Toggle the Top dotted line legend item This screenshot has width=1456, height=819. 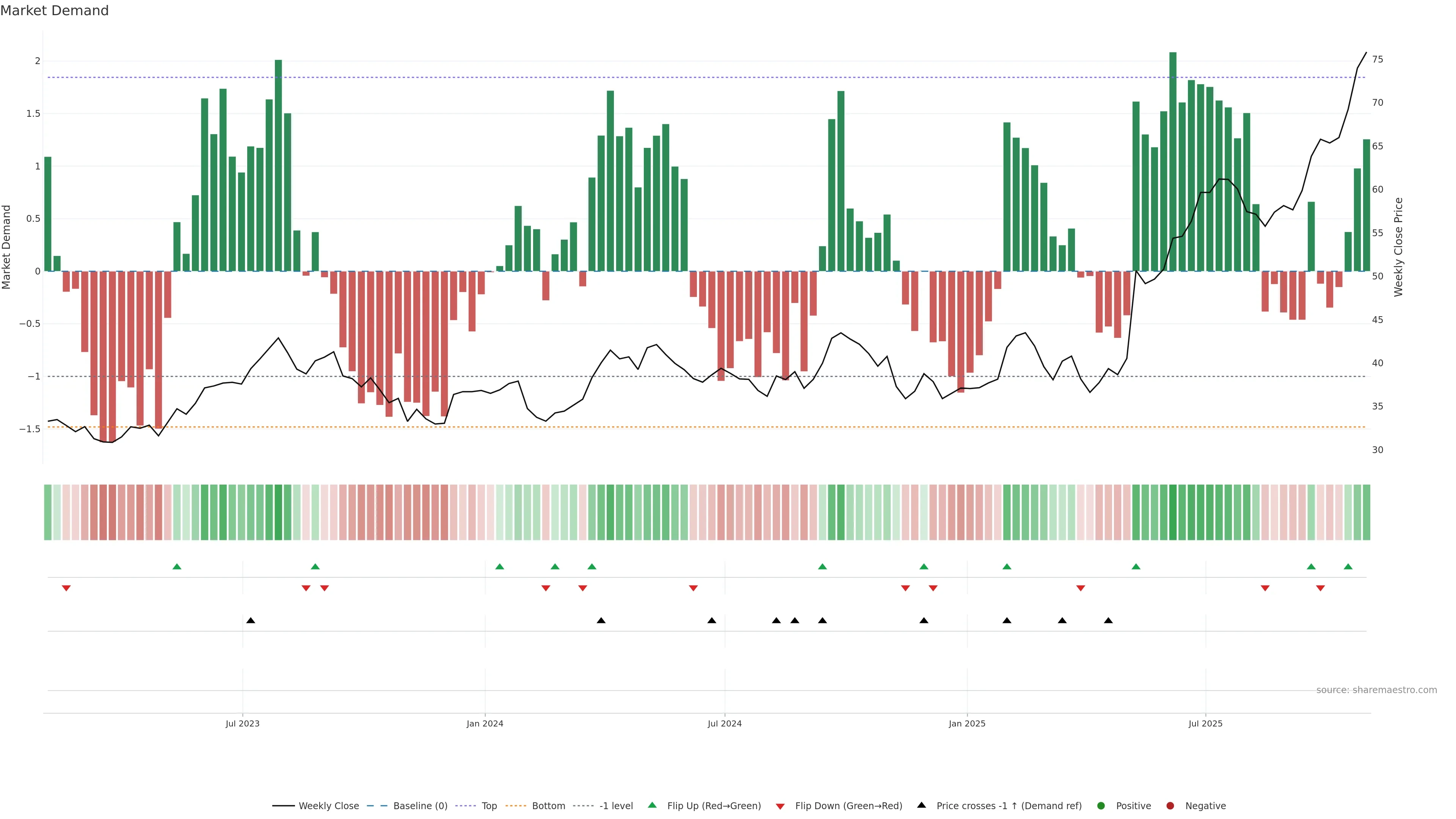tap(489, 806)
